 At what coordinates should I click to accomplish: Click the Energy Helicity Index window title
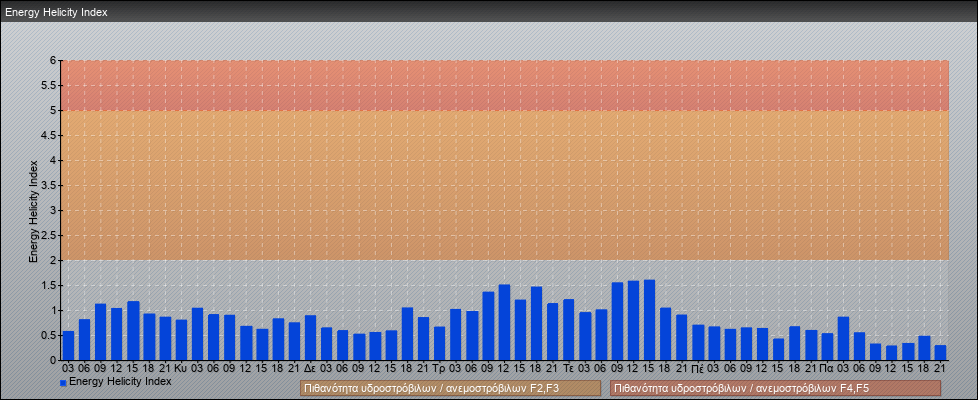pyautogui.click(x=56, y=12)
